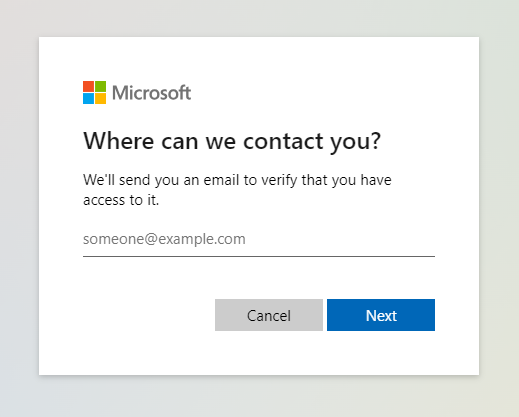Click the Microsoft wordmark text
The image size is (519, 417).
tap(151, 93)
